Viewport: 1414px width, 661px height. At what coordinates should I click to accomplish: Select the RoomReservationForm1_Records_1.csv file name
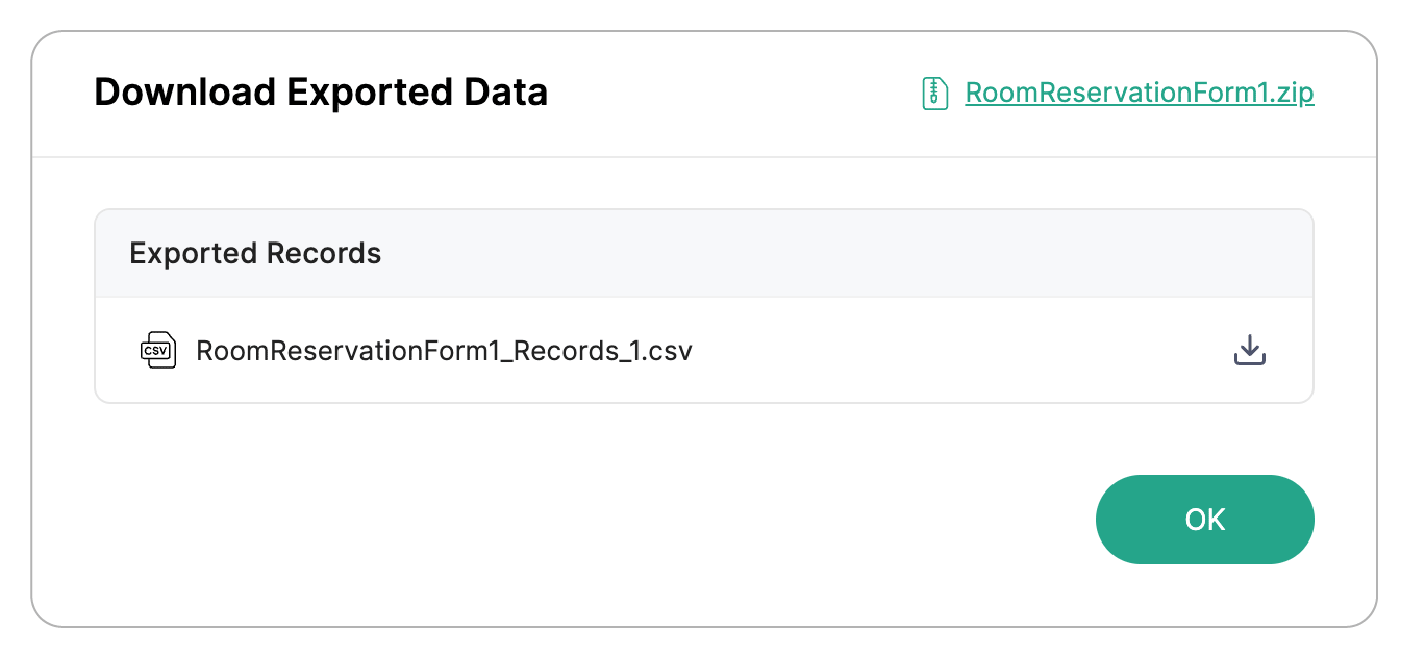444,351
